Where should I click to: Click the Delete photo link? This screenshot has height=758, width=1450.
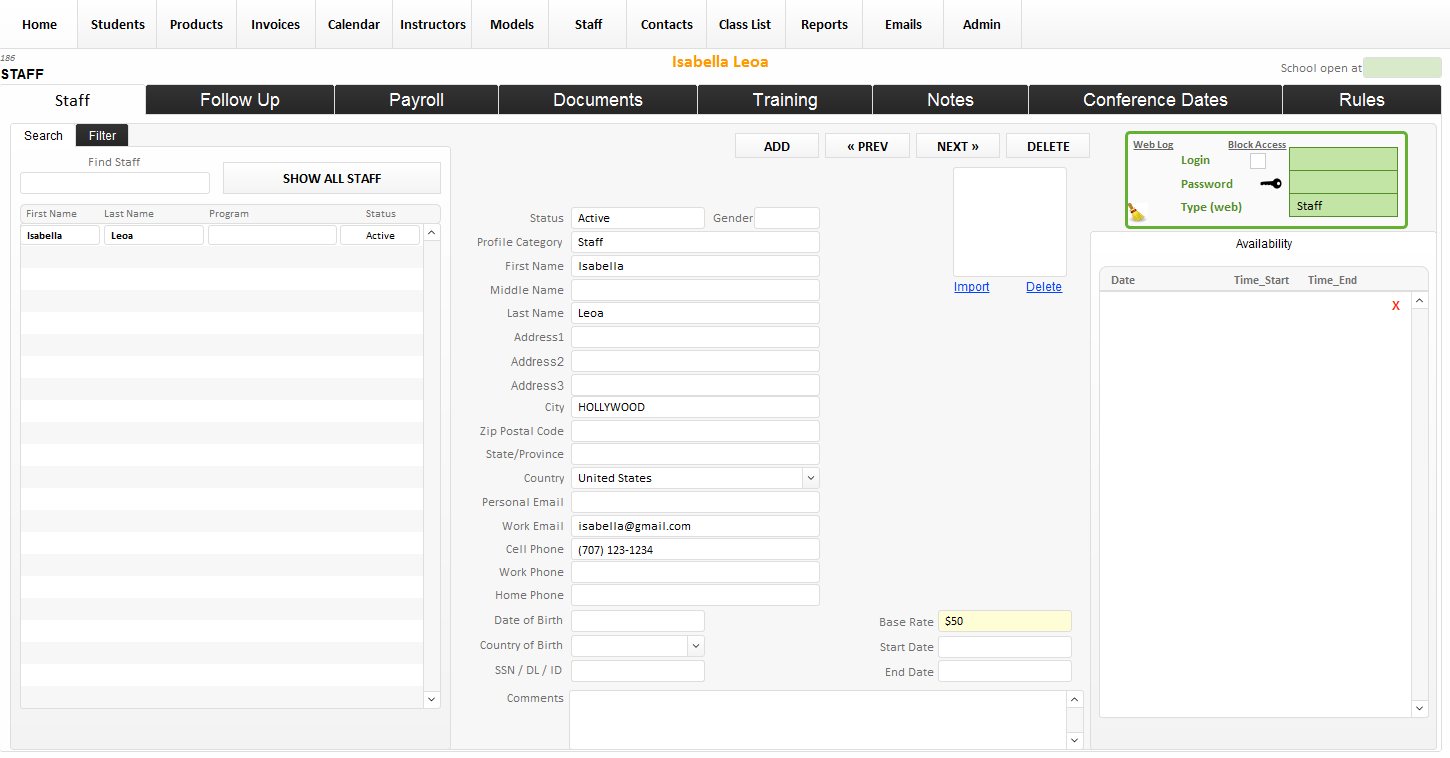[x=1044, y=287]
